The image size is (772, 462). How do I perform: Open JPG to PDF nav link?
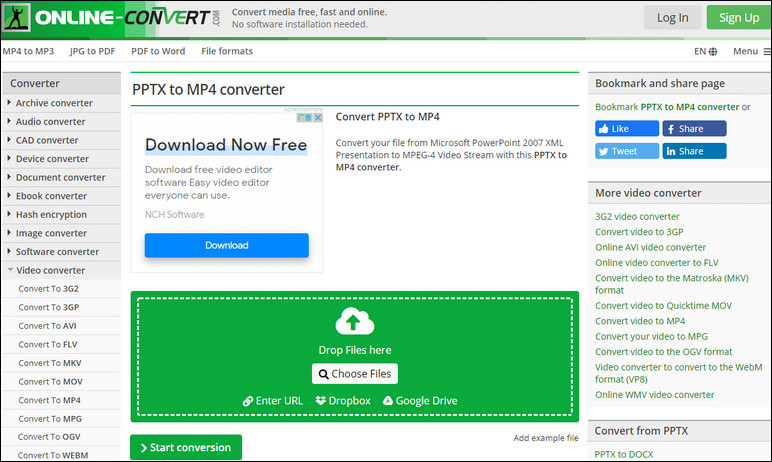tap(93, 51)
